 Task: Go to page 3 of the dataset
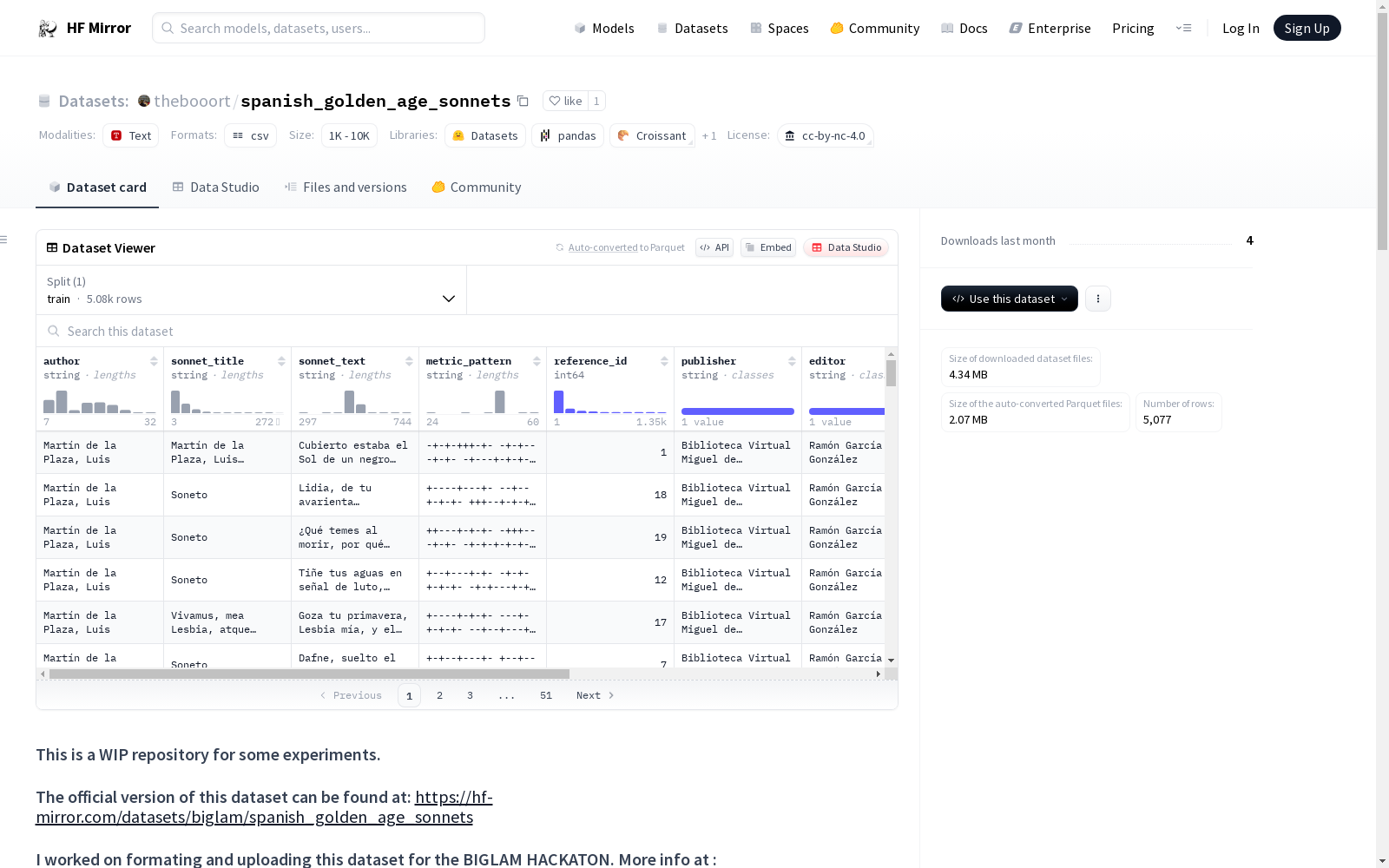click(x=471, y=695)
